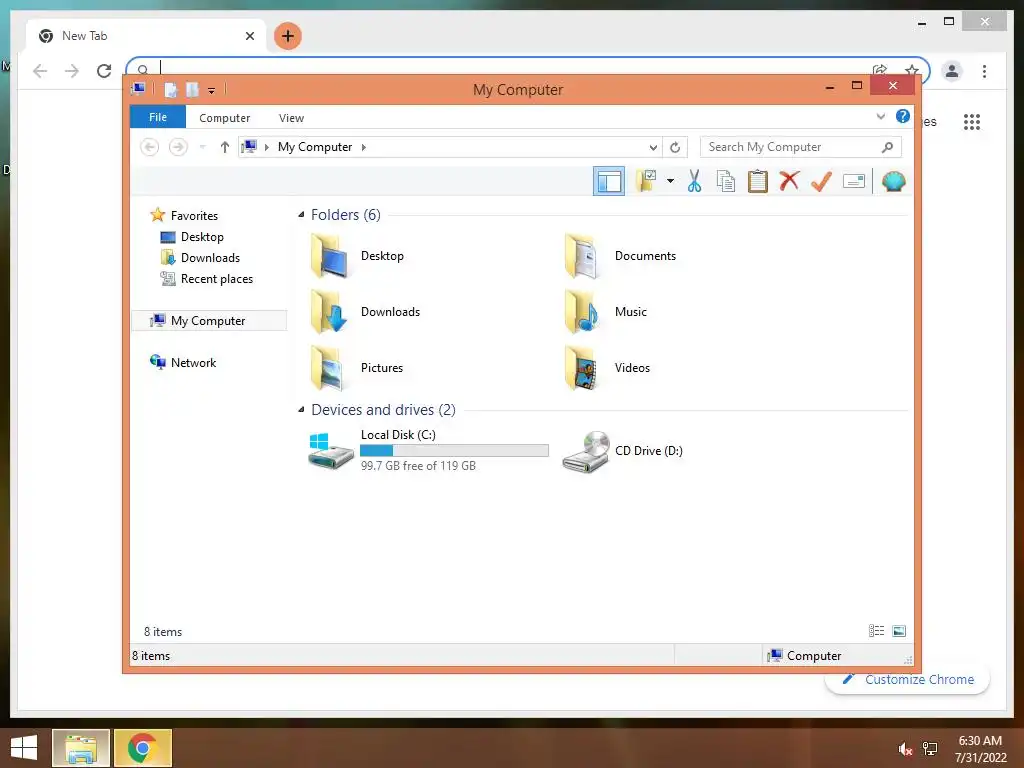Open the Chrome profile avatar
The image size is (1024, 768).
952,71
